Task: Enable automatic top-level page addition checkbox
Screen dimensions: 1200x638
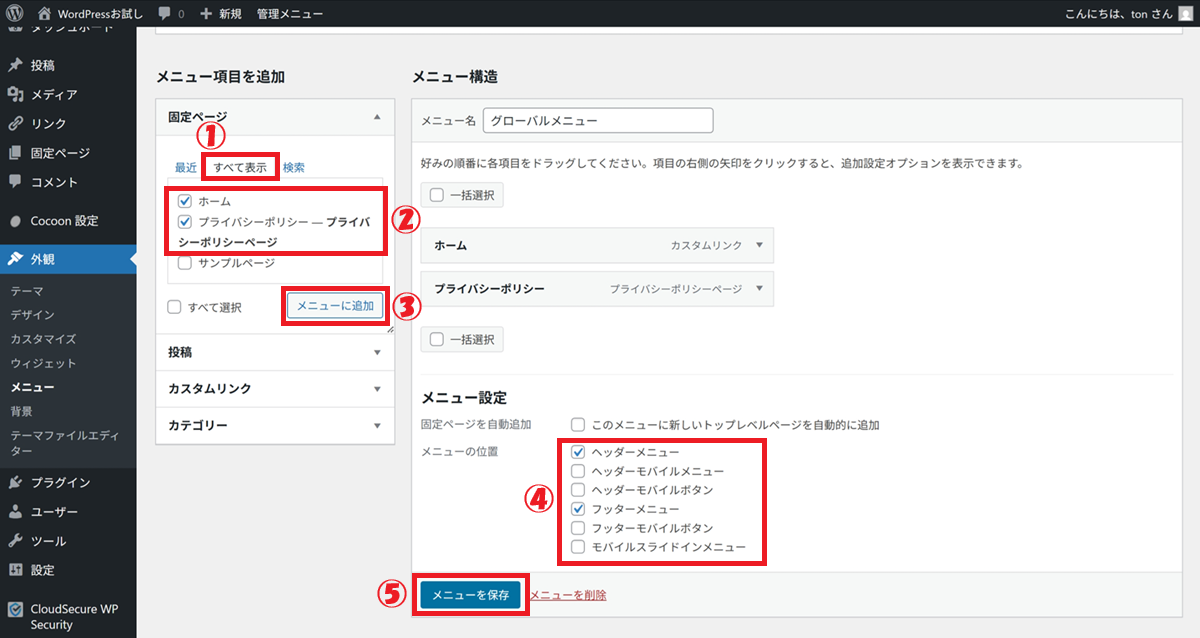Action: (578, 425)
